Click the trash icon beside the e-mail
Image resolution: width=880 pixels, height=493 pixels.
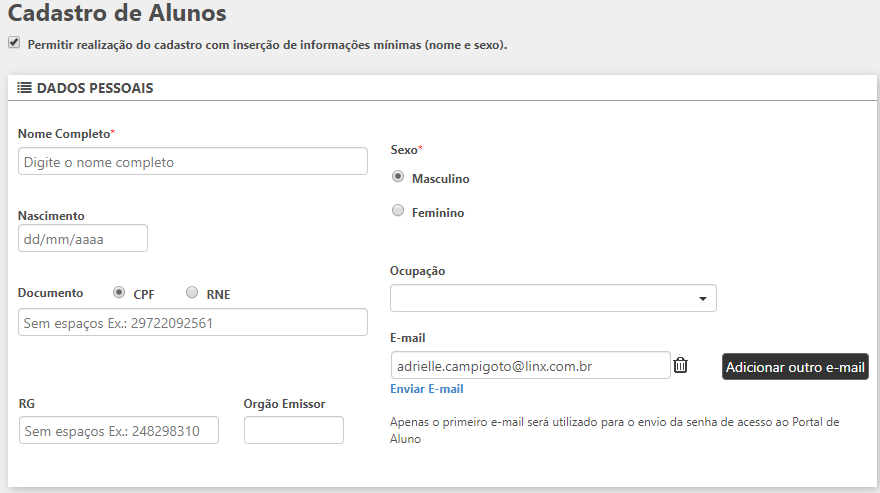click(681, 365)
